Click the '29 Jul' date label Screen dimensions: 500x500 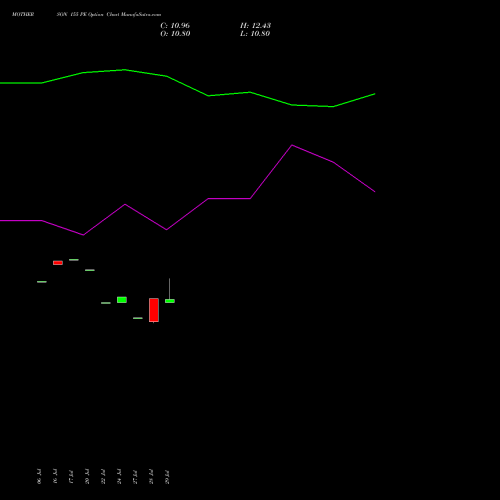tap(167, 477)
